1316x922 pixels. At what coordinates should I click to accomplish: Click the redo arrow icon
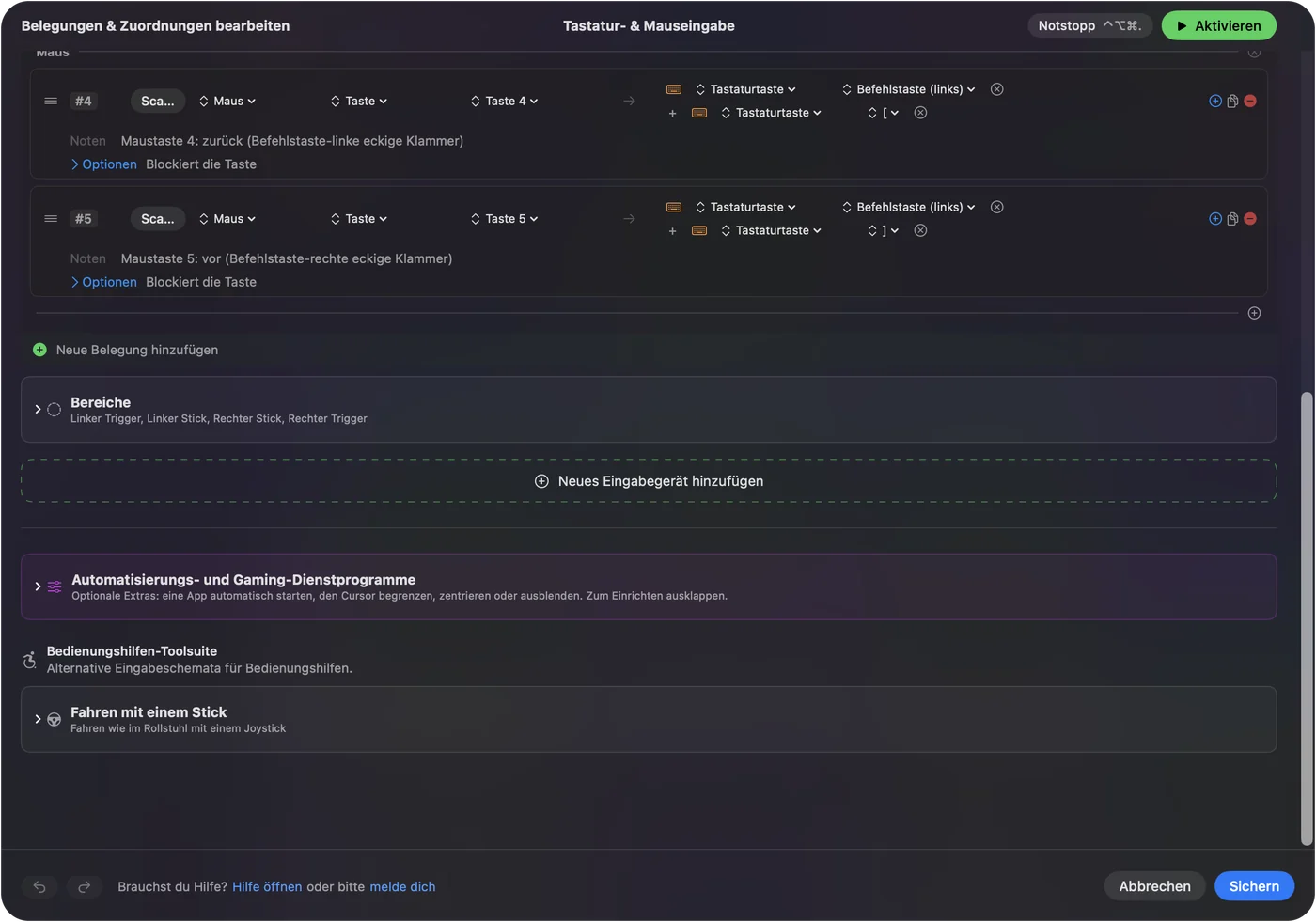[x=84, y=886]
